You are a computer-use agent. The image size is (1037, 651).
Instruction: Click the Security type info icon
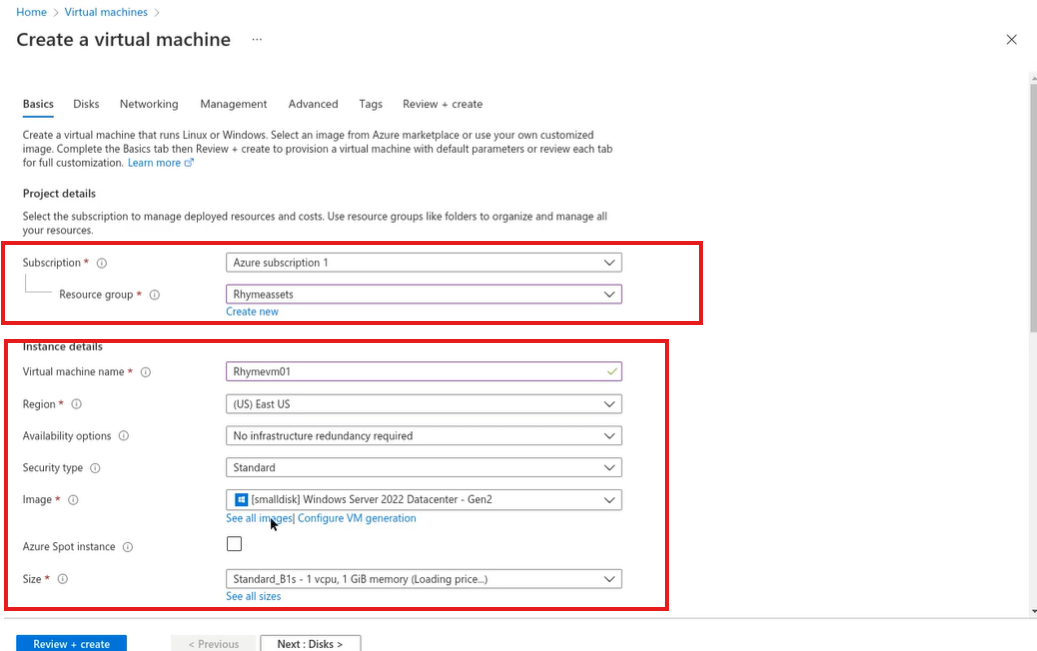click(x=95, y=468)
